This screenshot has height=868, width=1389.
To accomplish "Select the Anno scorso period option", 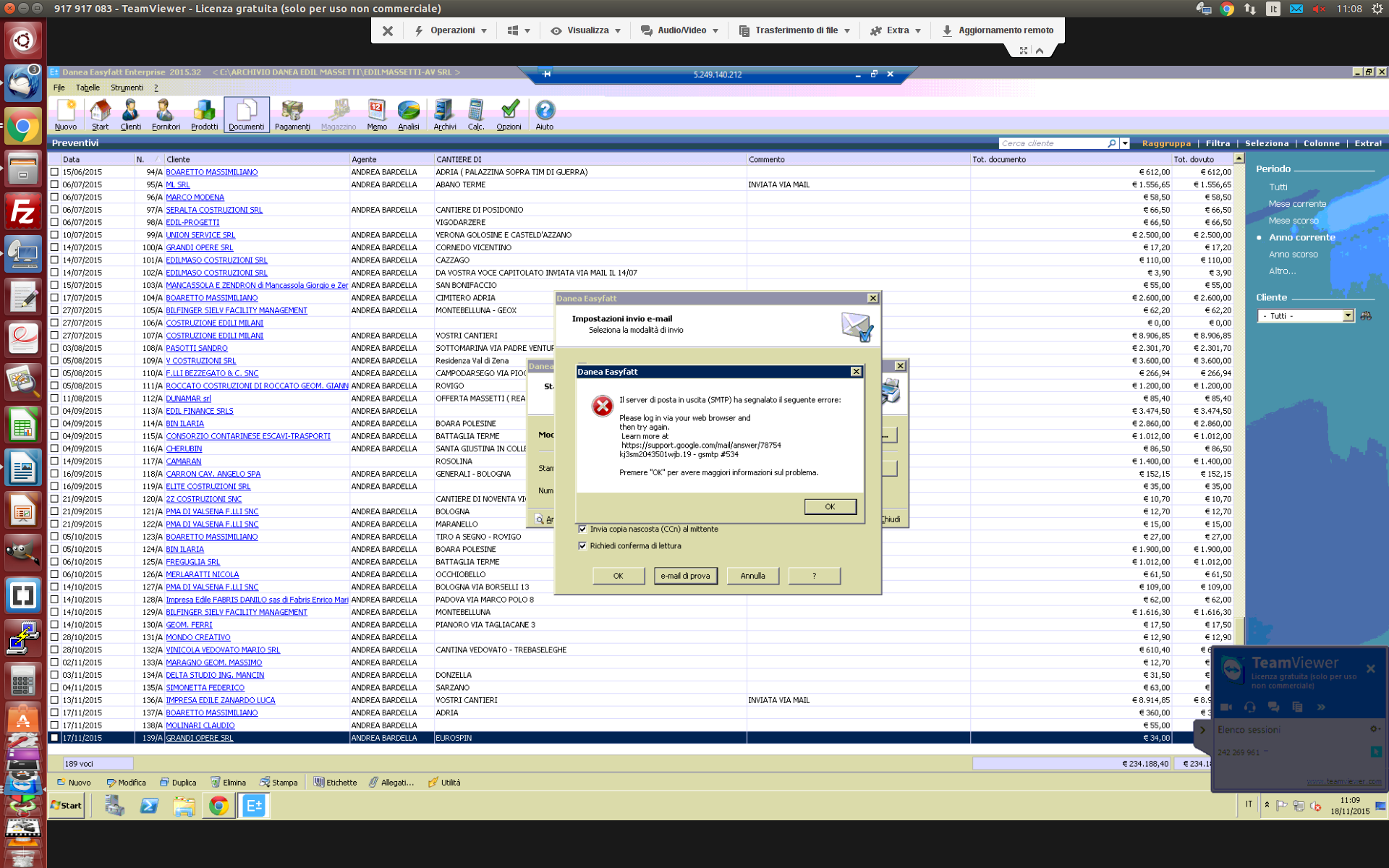I will (1293, 255).
